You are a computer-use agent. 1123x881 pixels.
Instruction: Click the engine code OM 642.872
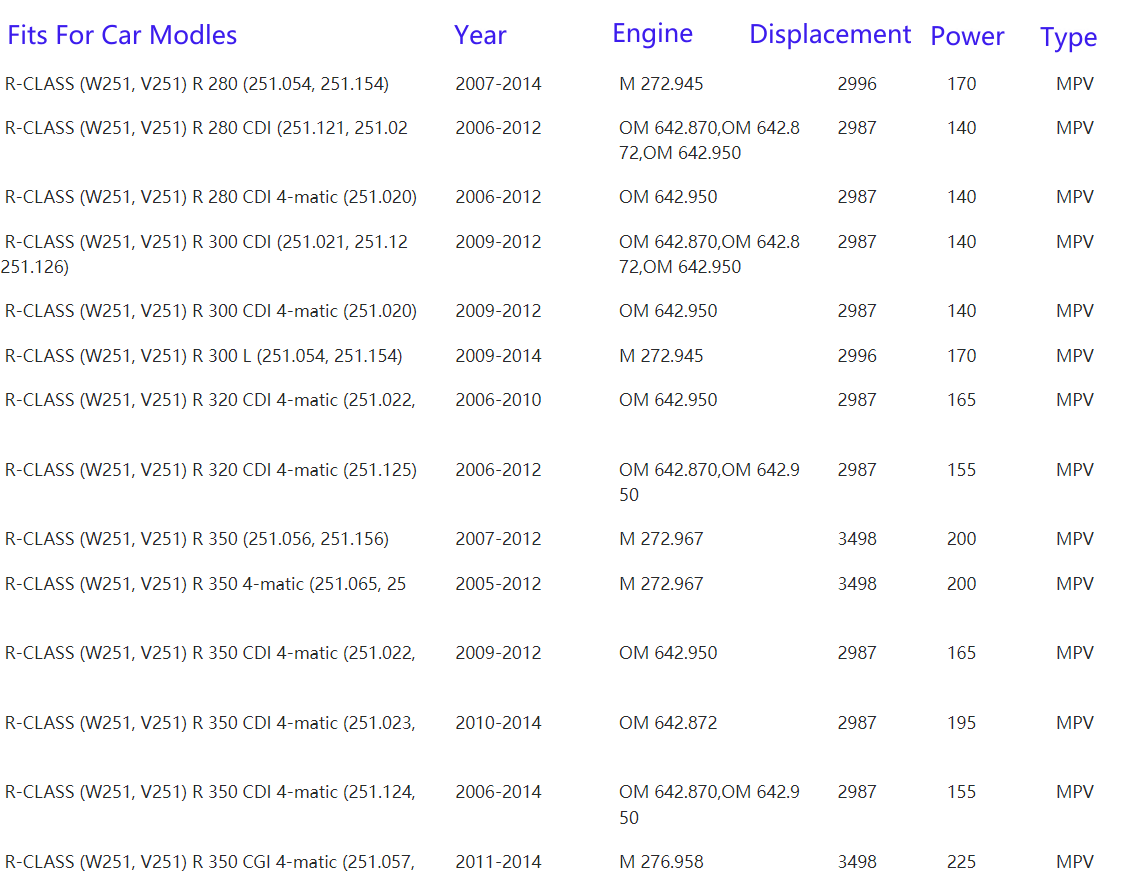coord(668,723)
